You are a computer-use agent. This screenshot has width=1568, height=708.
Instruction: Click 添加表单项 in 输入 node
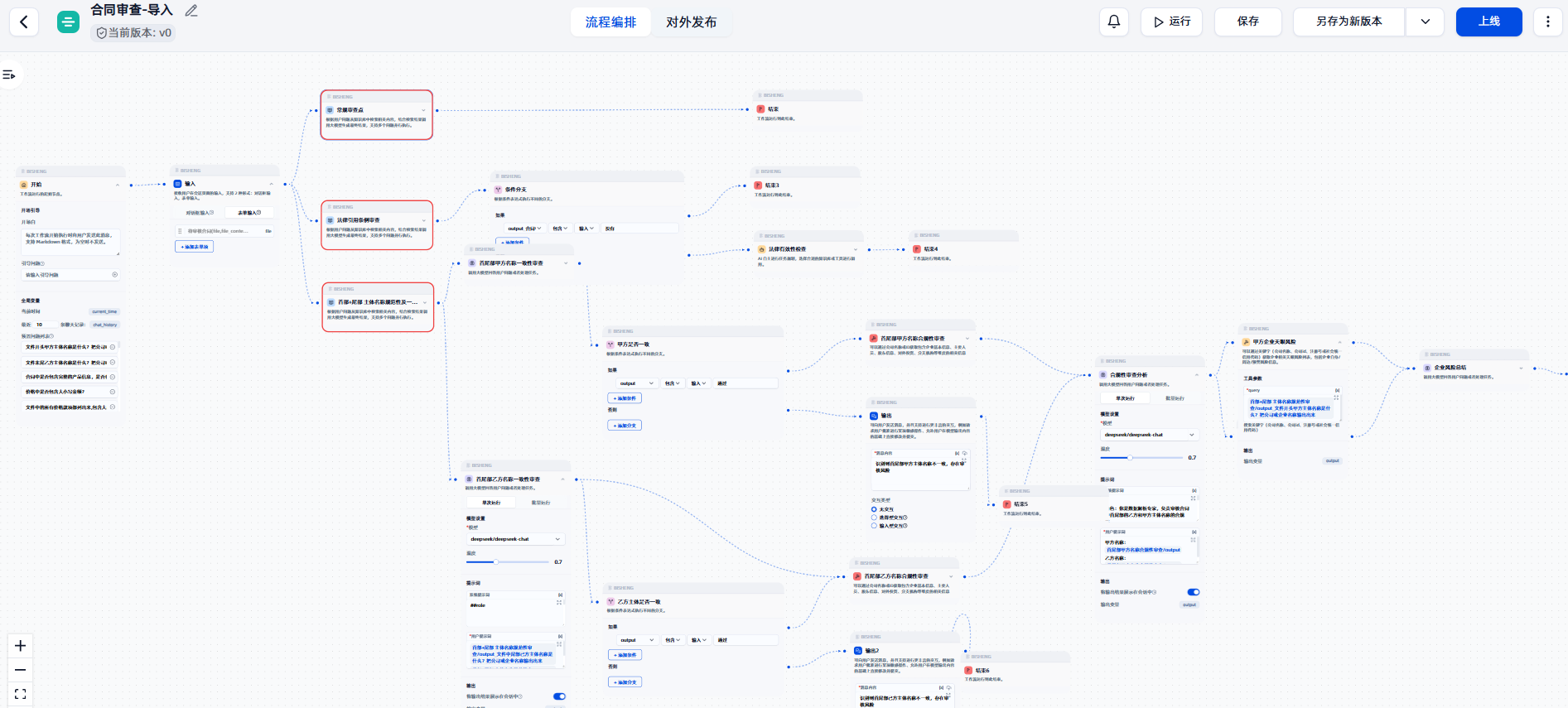195,247
